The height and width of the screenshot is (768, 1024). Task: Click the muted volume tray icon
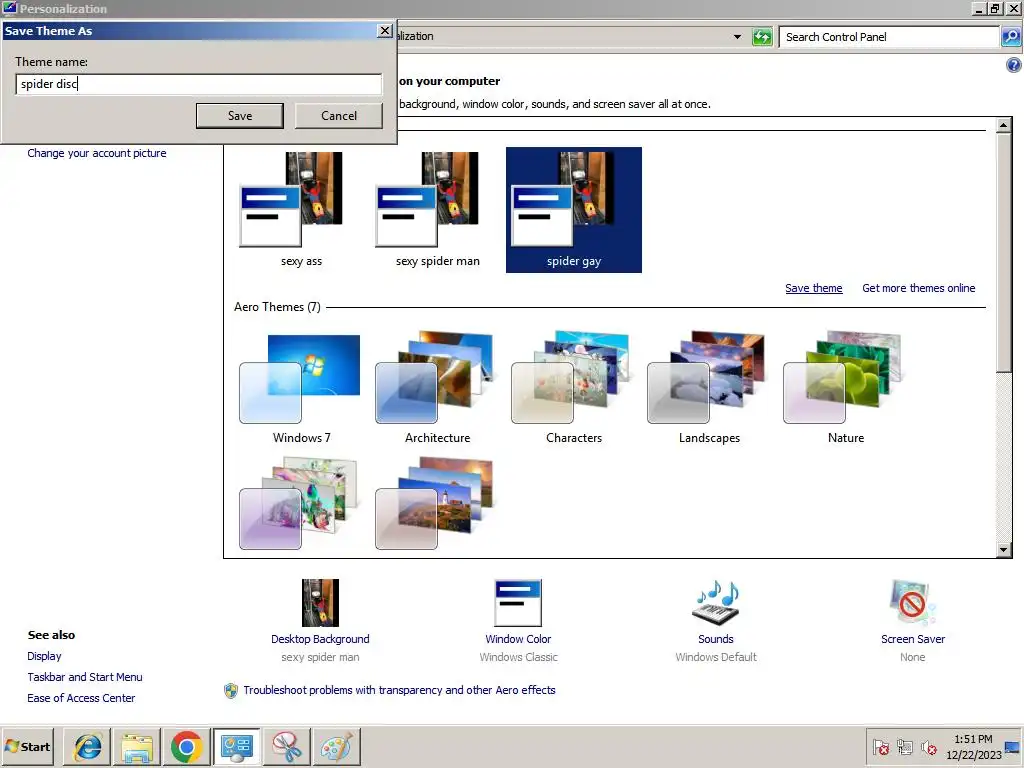point(929,747)
